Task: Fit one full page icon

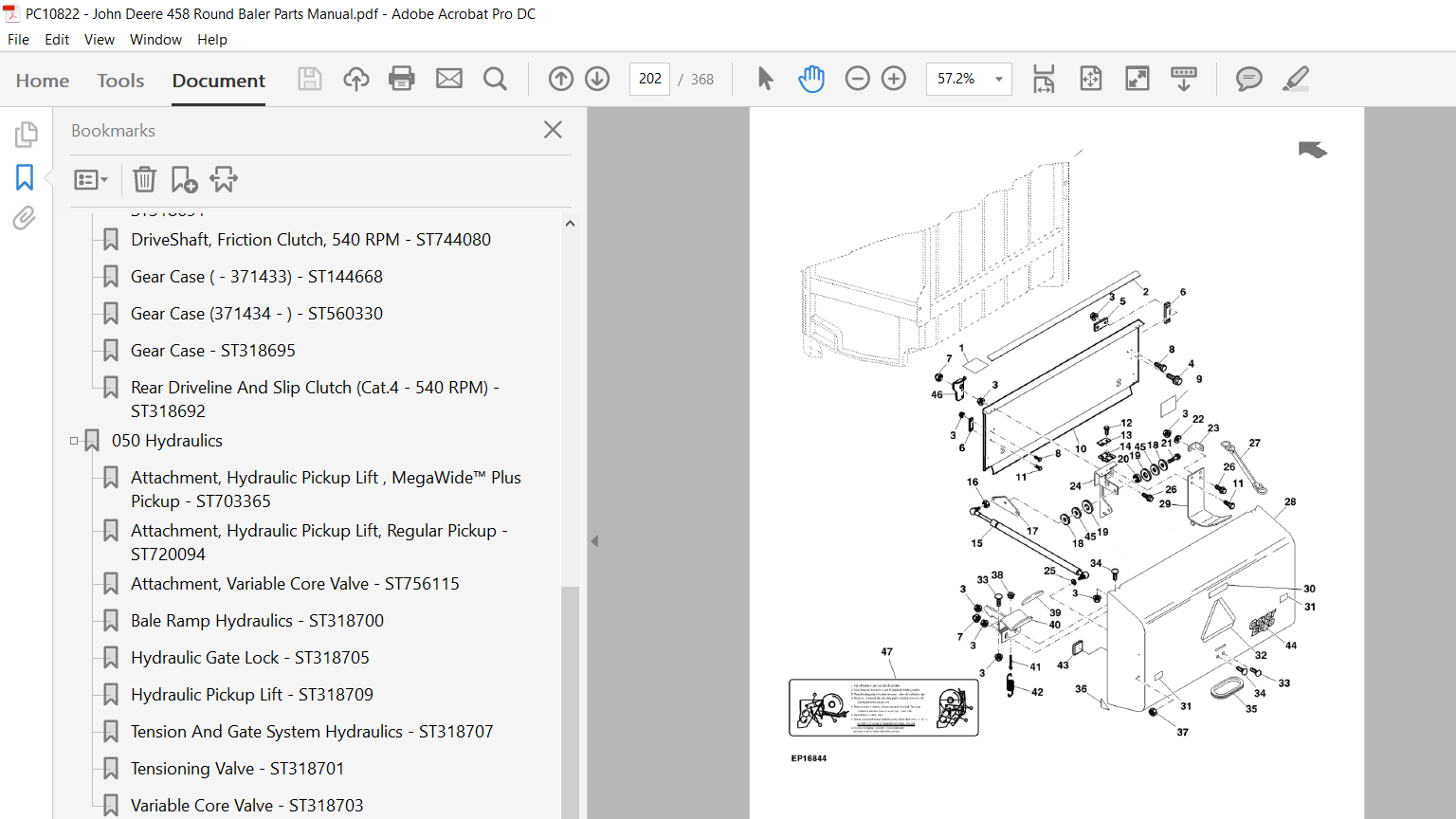Action: [x=1091, y=79]
